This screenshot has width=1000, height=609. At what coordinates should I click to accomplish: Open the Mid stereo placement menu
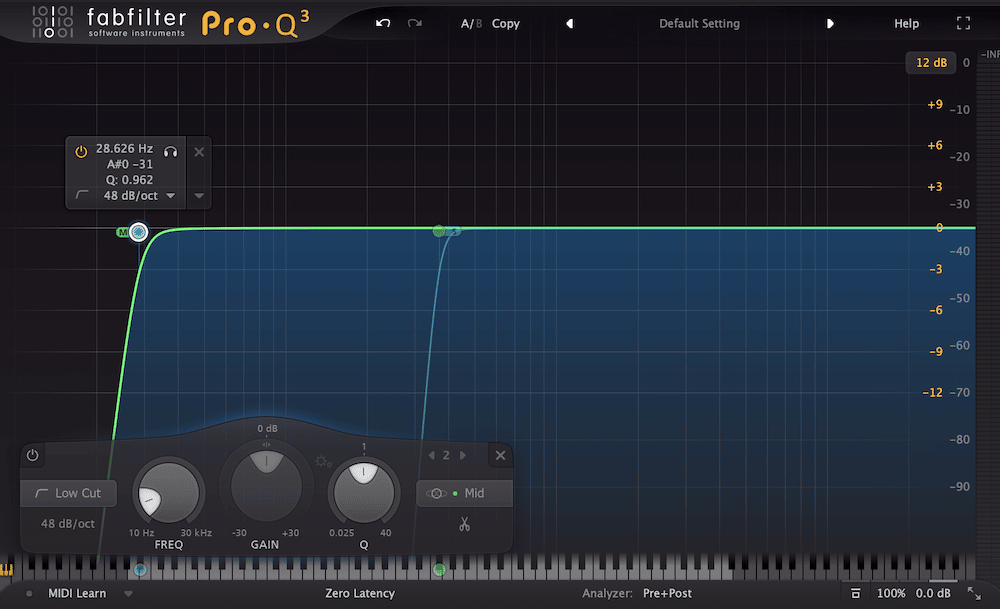point(464,493)
